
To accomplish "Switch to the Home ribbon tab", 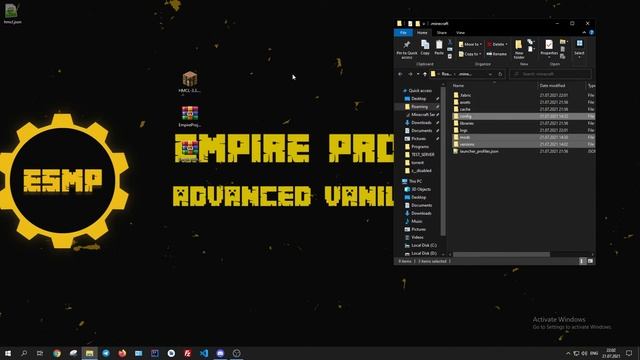I will 422,33.
